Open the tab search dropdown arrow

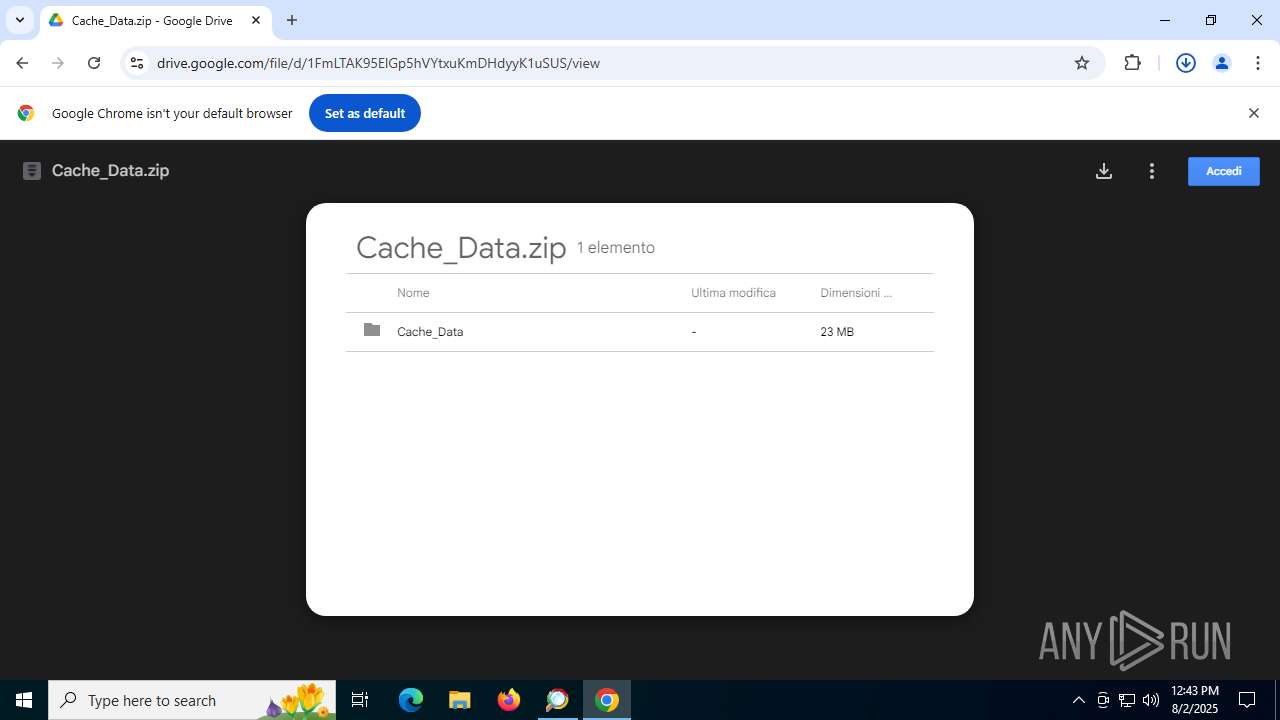click(19, 20)
